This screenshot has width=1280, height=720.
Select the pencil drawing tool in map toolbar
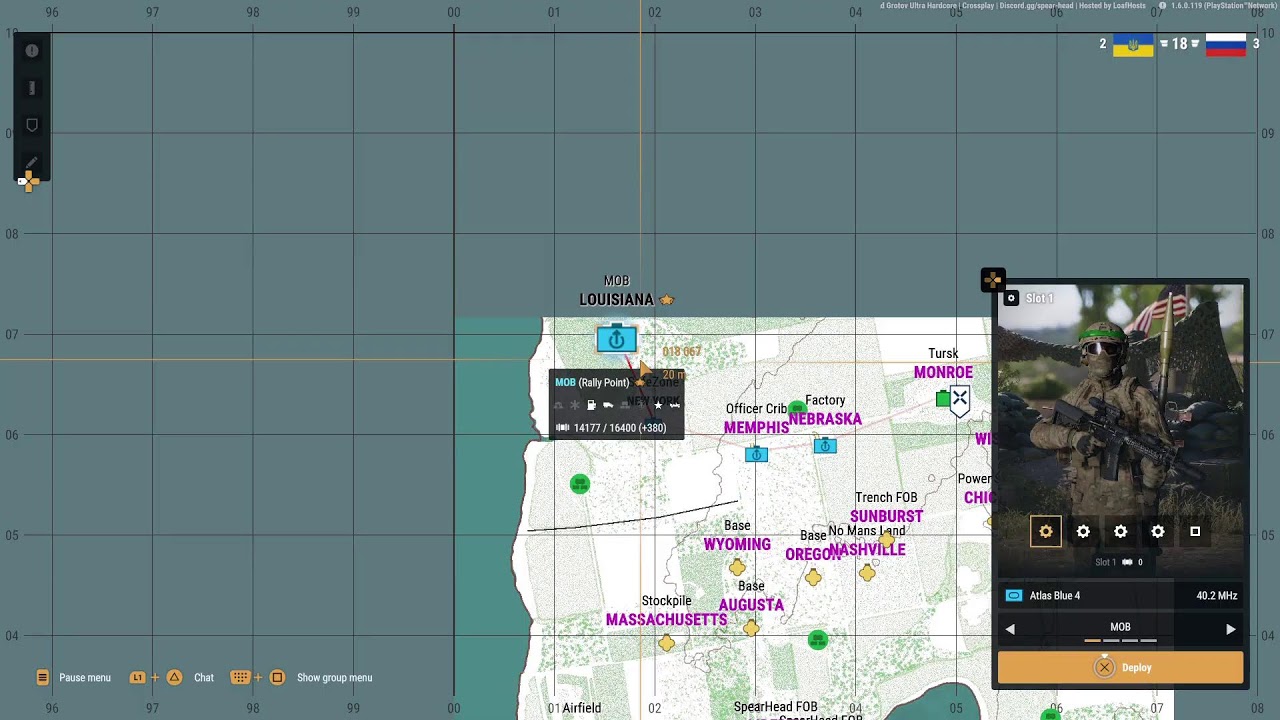(x=32, y=162)
